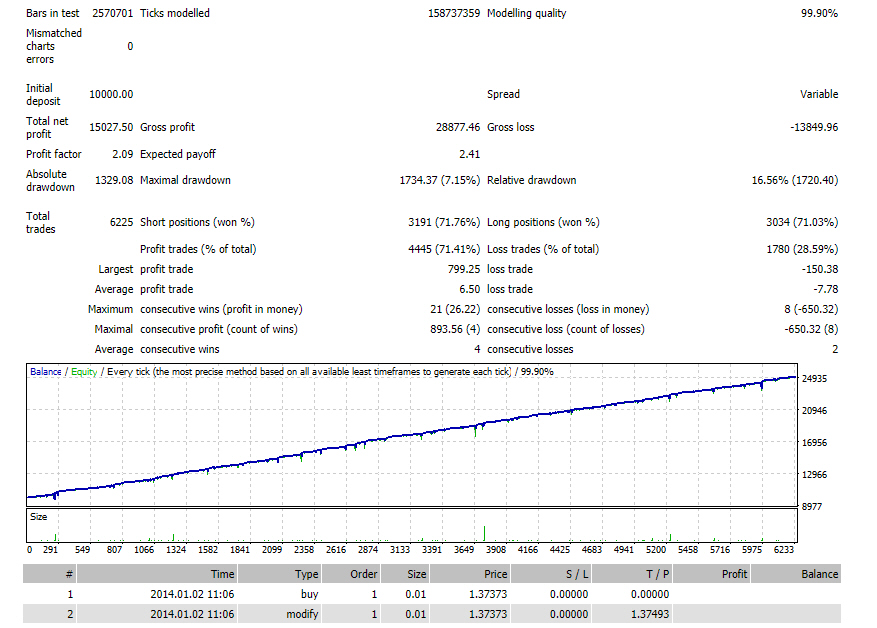Viewport: 877px width, 628px height.
Task: Select the average loss trade value -7.78
Action: coord(826,289)
